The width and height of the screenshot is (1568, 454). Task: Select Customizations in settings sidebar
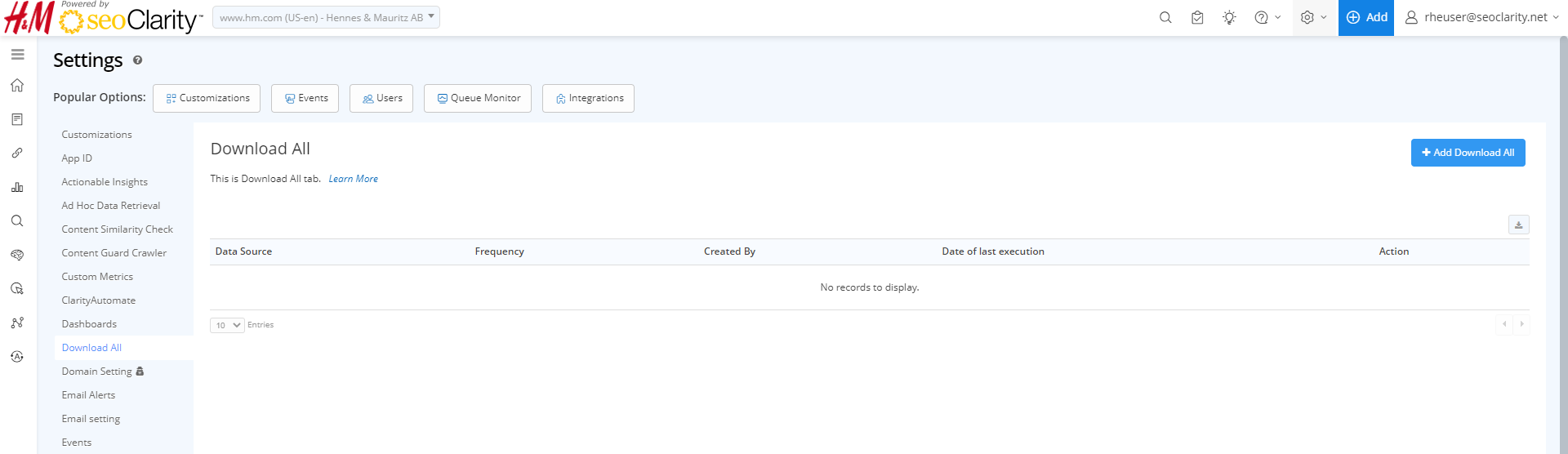click(96, 135)
